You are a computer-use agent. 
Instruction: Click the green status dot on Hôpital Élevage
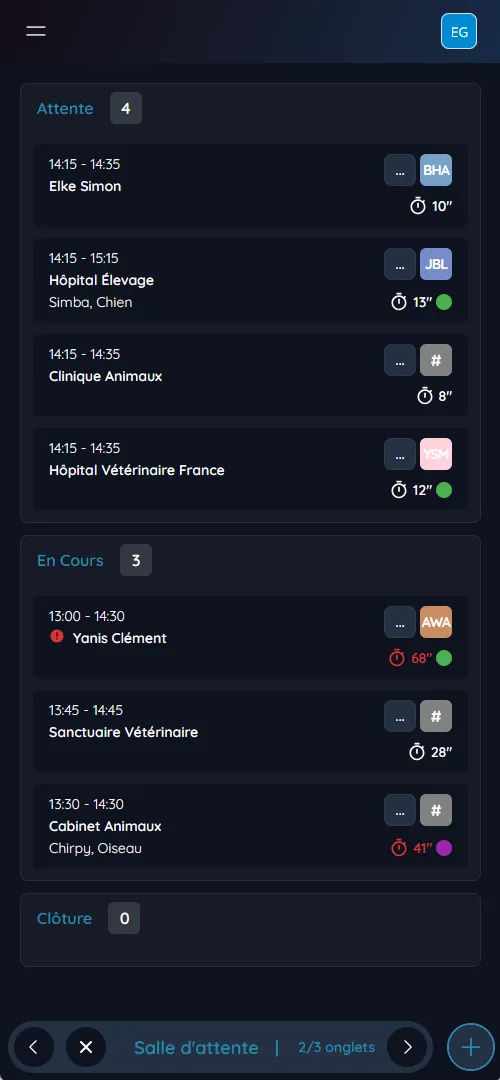click(444, 302)
